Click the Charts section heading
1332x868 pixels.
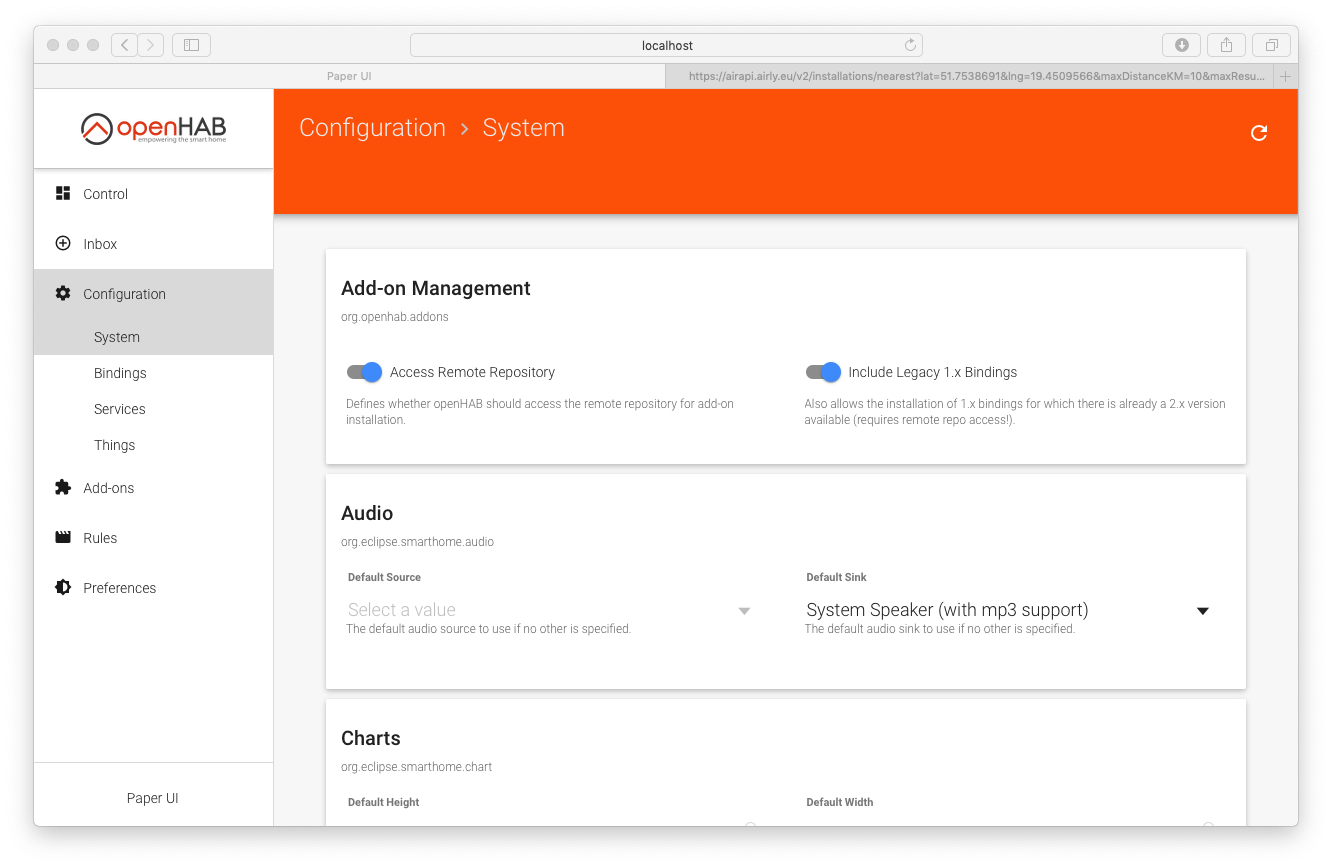click(371, 738)
